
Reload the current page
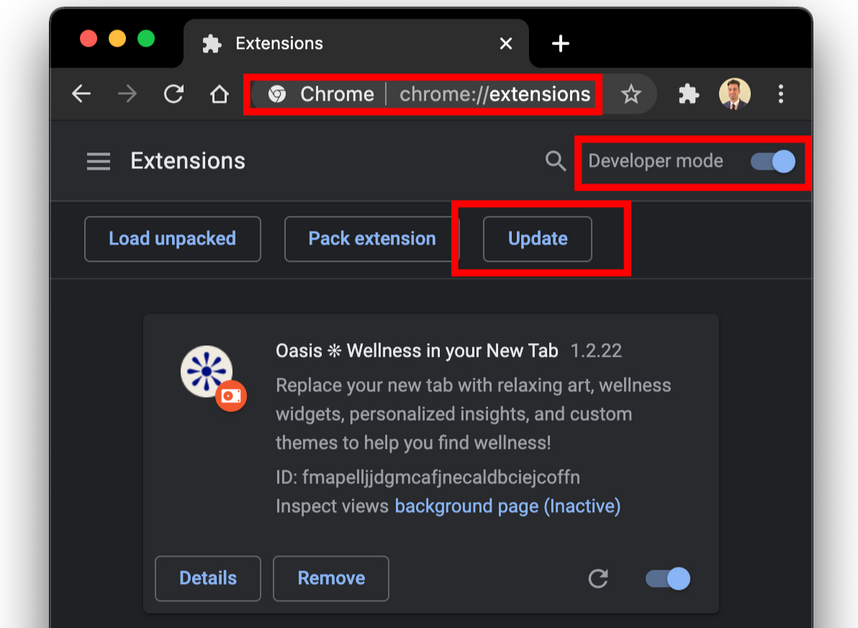173,94
